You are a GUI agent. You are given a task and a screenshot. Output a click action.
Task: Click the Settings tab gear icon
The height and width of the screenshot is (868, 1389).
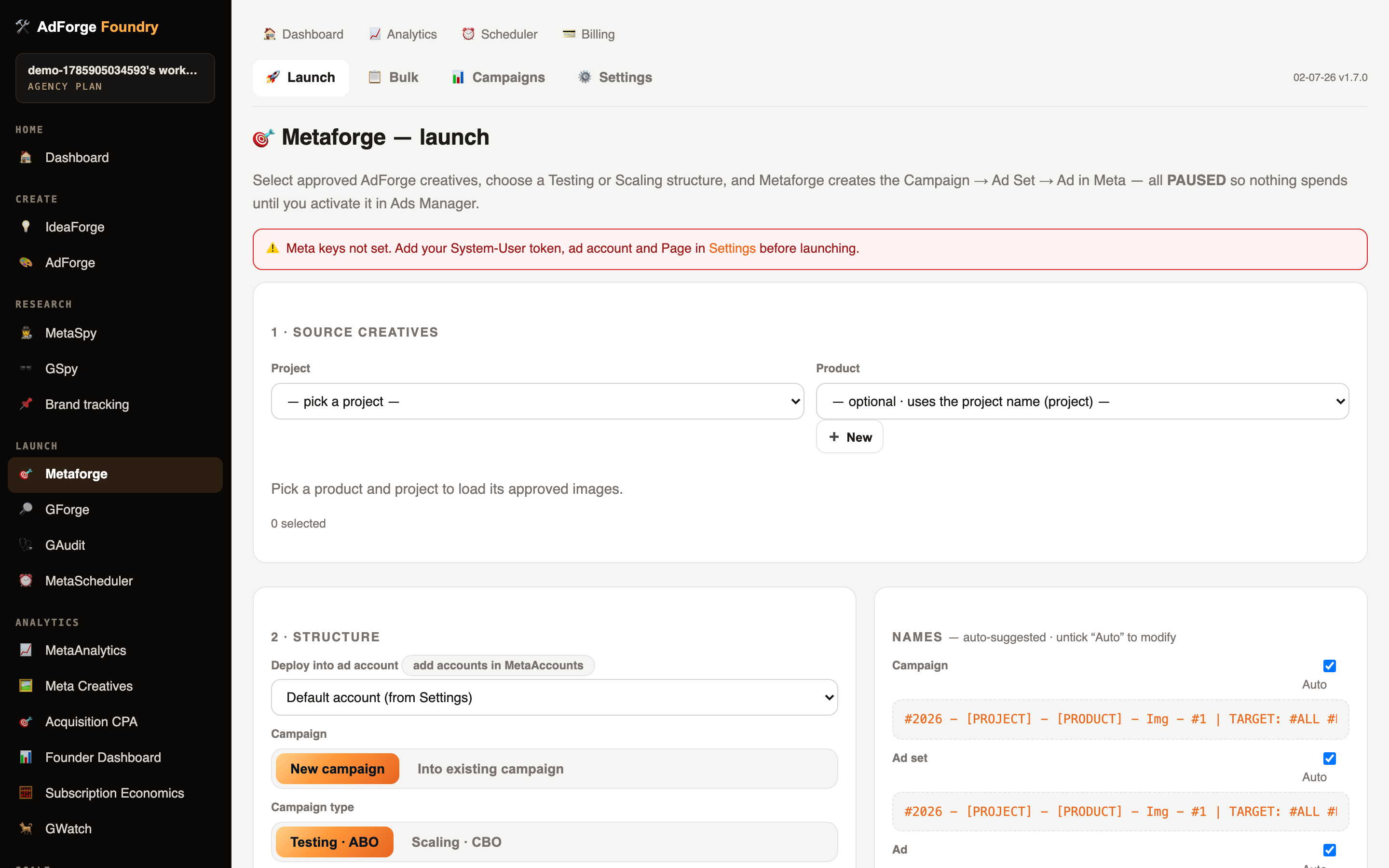click(x=585, y=77)
